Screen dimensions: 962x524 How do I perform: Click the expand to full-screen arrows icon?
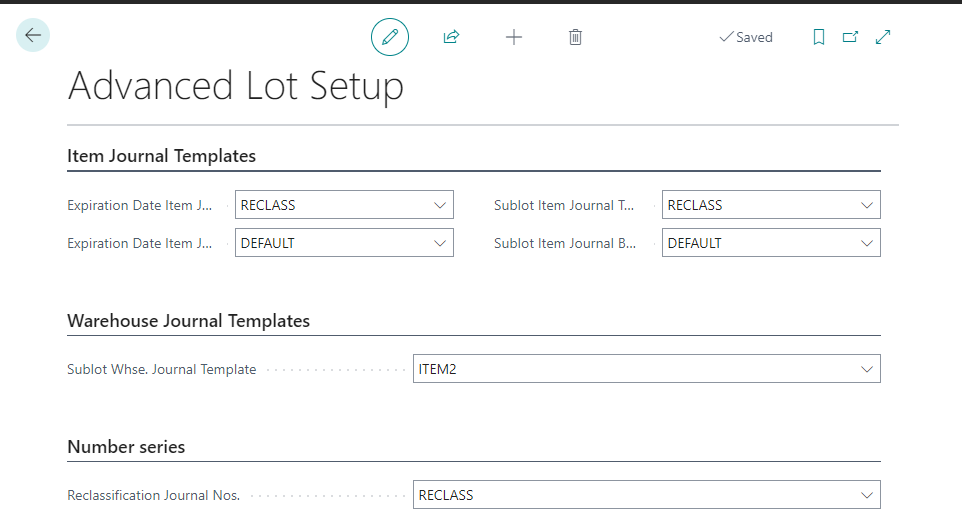tap(883, 37)
